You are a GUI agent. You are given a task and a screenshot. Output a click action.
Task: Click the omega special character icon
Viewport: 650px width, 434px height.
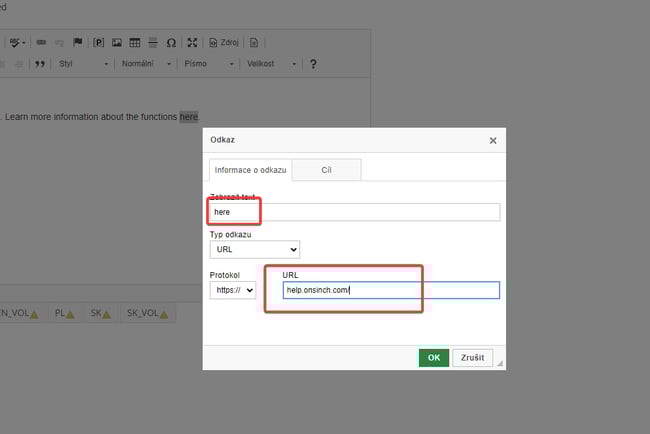(171, 42)
